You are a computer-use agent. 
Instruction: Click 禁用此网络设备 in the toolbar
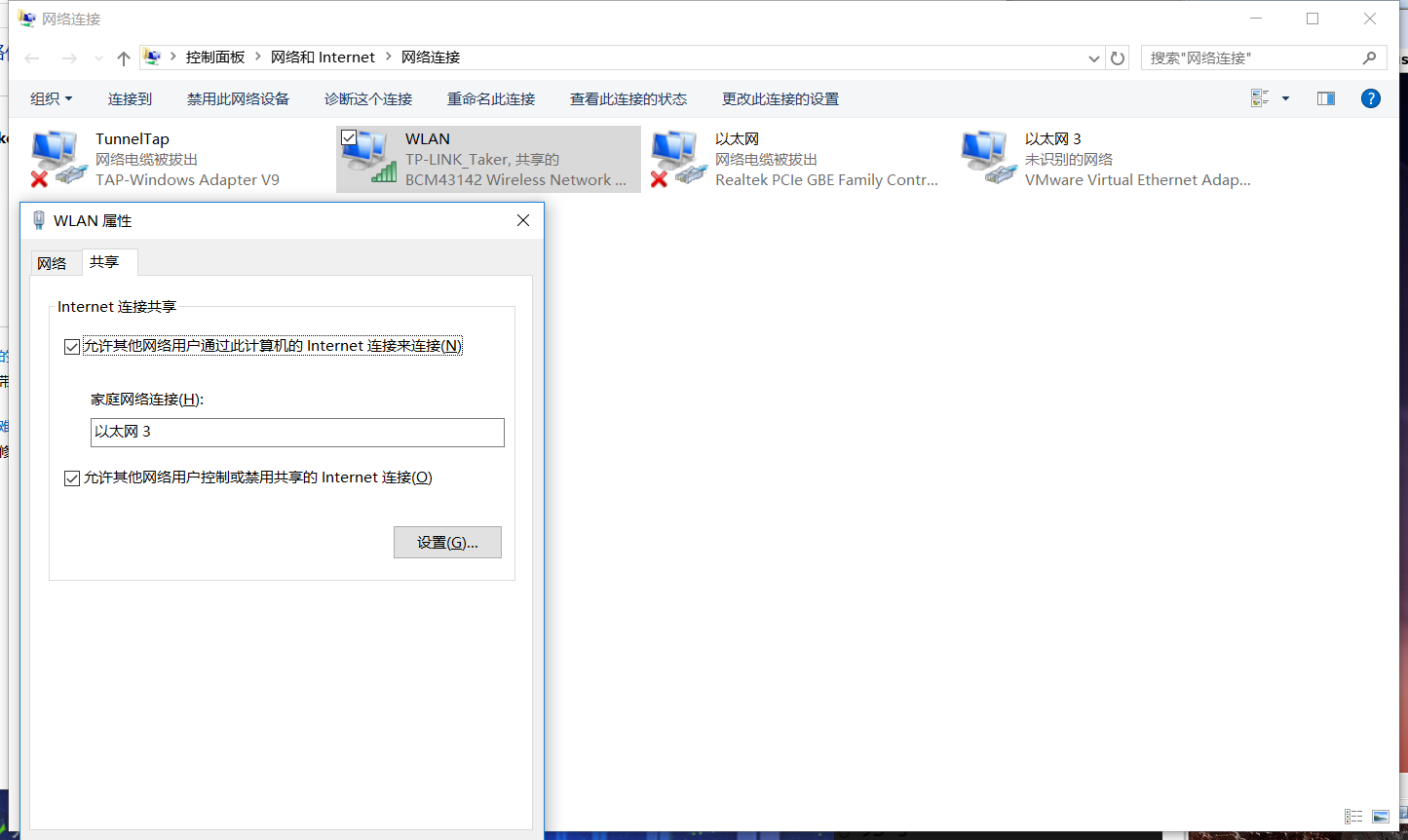tap(238, 98)
